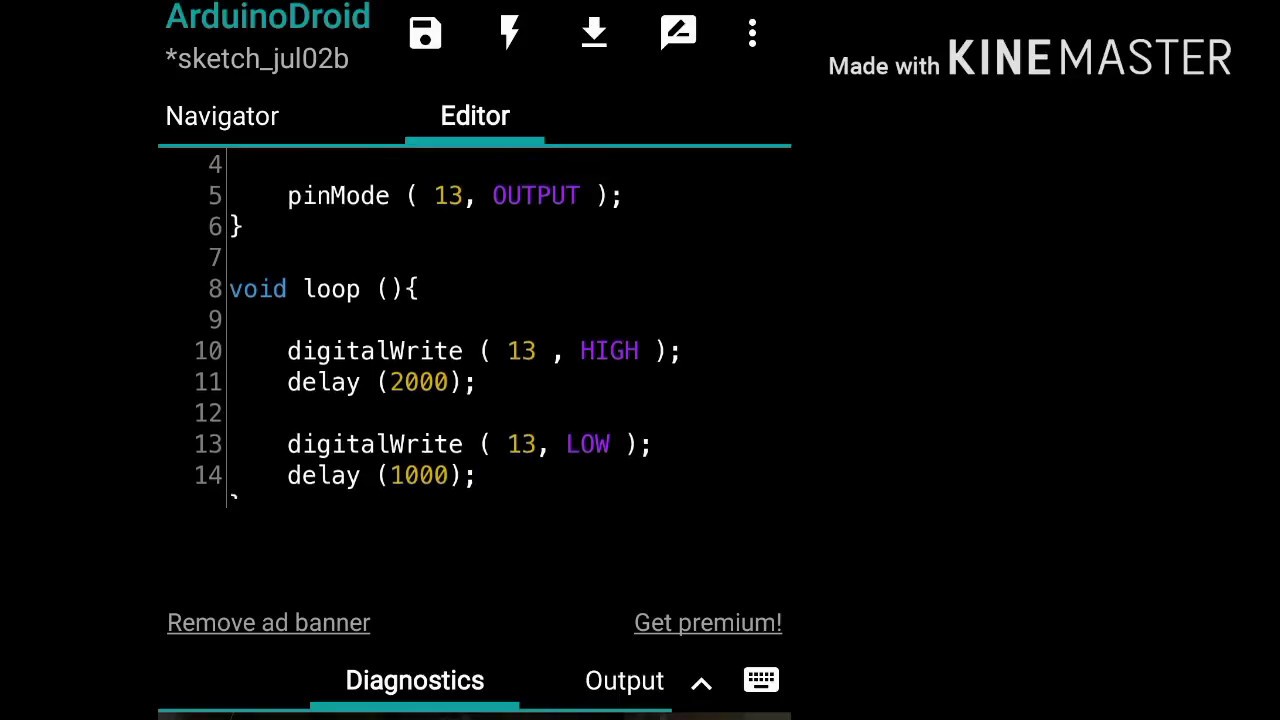Tap the Get premium! link
The image size is (1280, 720).
(708, 623)
